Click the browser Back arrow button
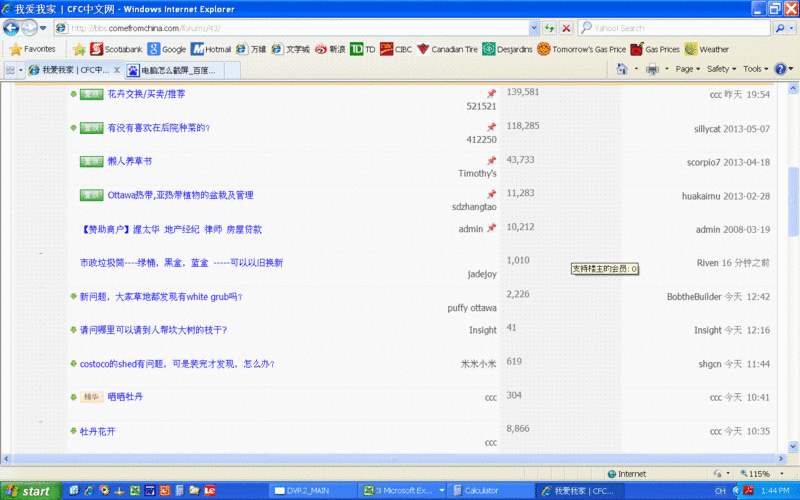 coord(12,28)
